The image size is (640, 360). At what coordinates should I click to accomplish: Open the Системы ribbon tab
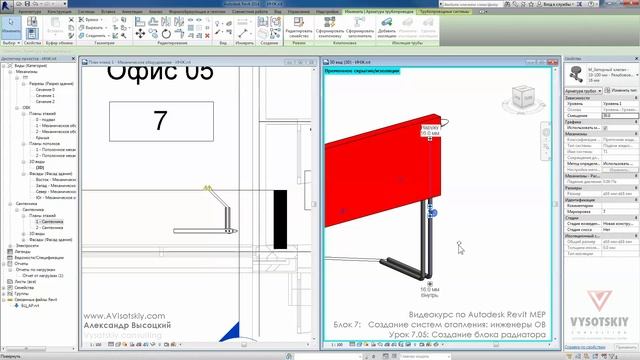(x=86, y=11)
